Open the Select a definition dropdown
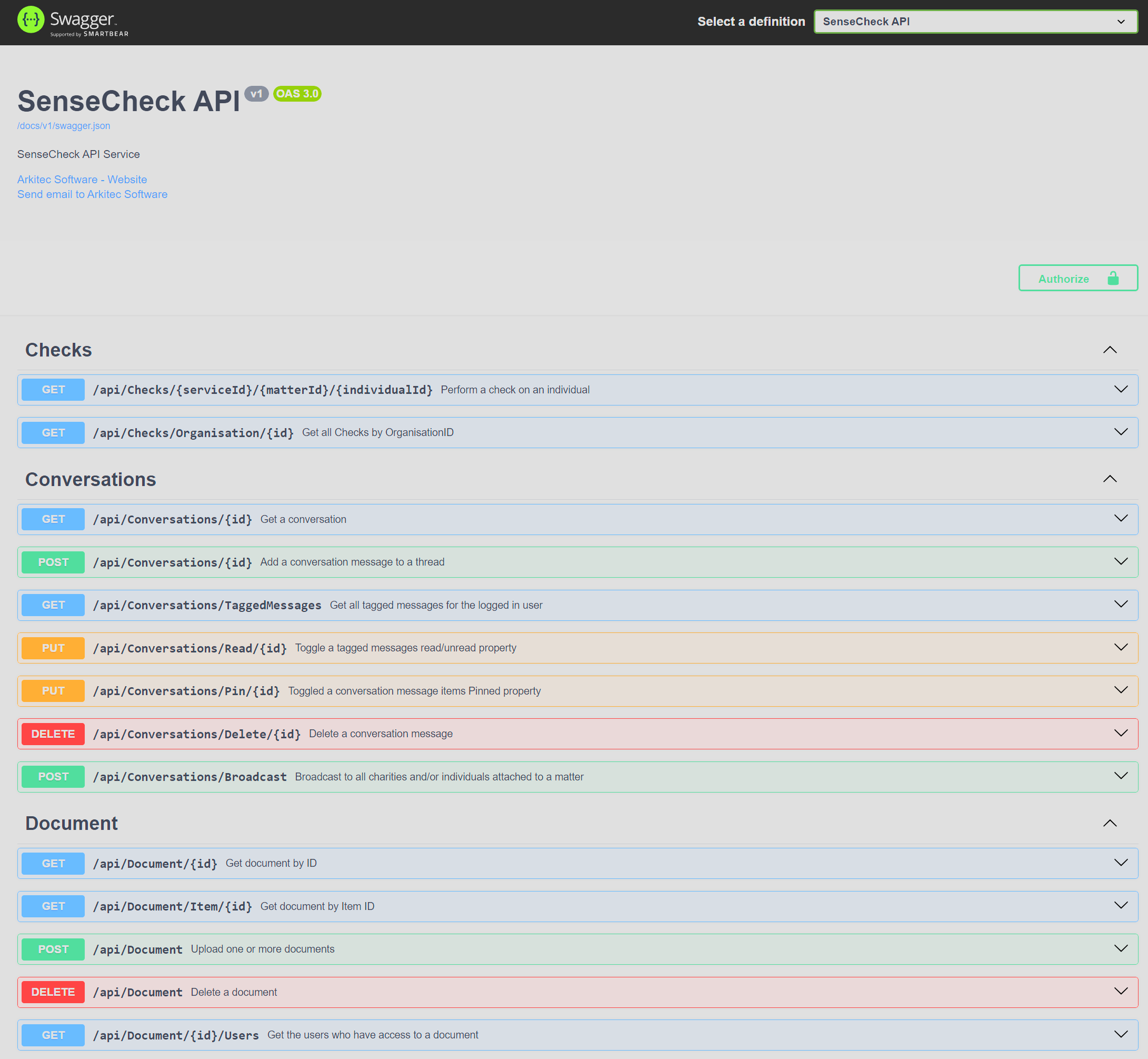 975,22
